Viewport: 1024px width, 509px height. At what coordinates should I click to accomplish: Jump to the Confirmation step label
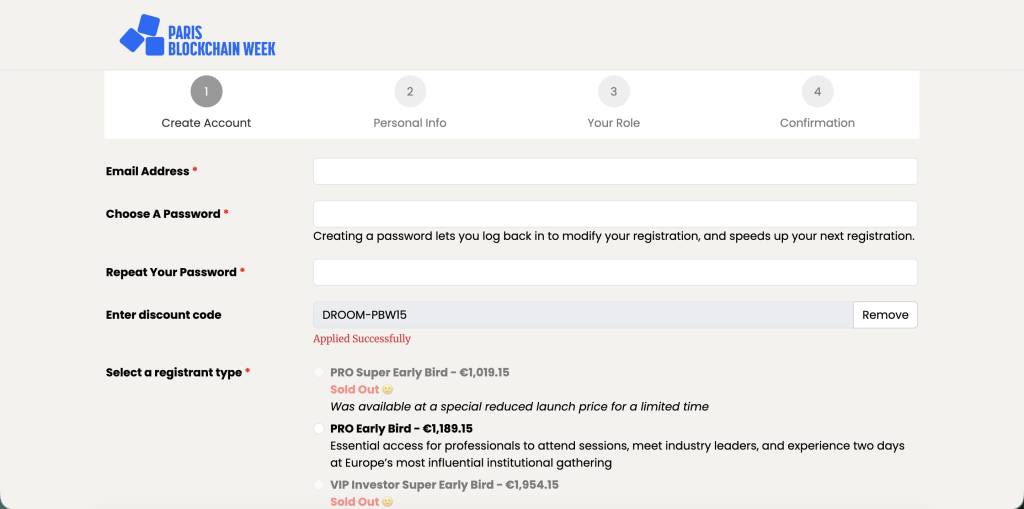pos(817,123)
